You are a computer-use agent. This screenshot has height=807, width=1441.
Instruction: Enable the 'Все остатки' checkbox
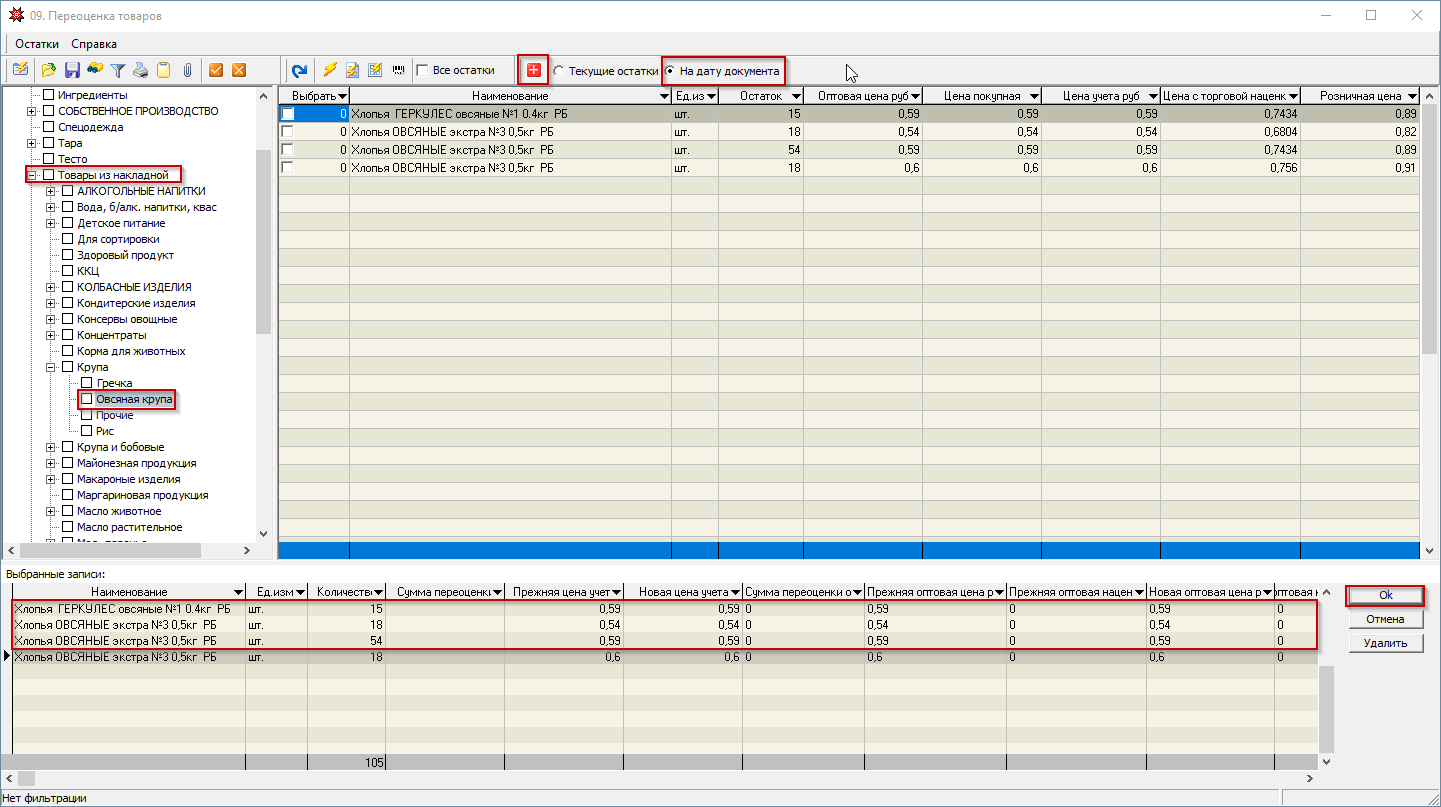pos(423,71)
